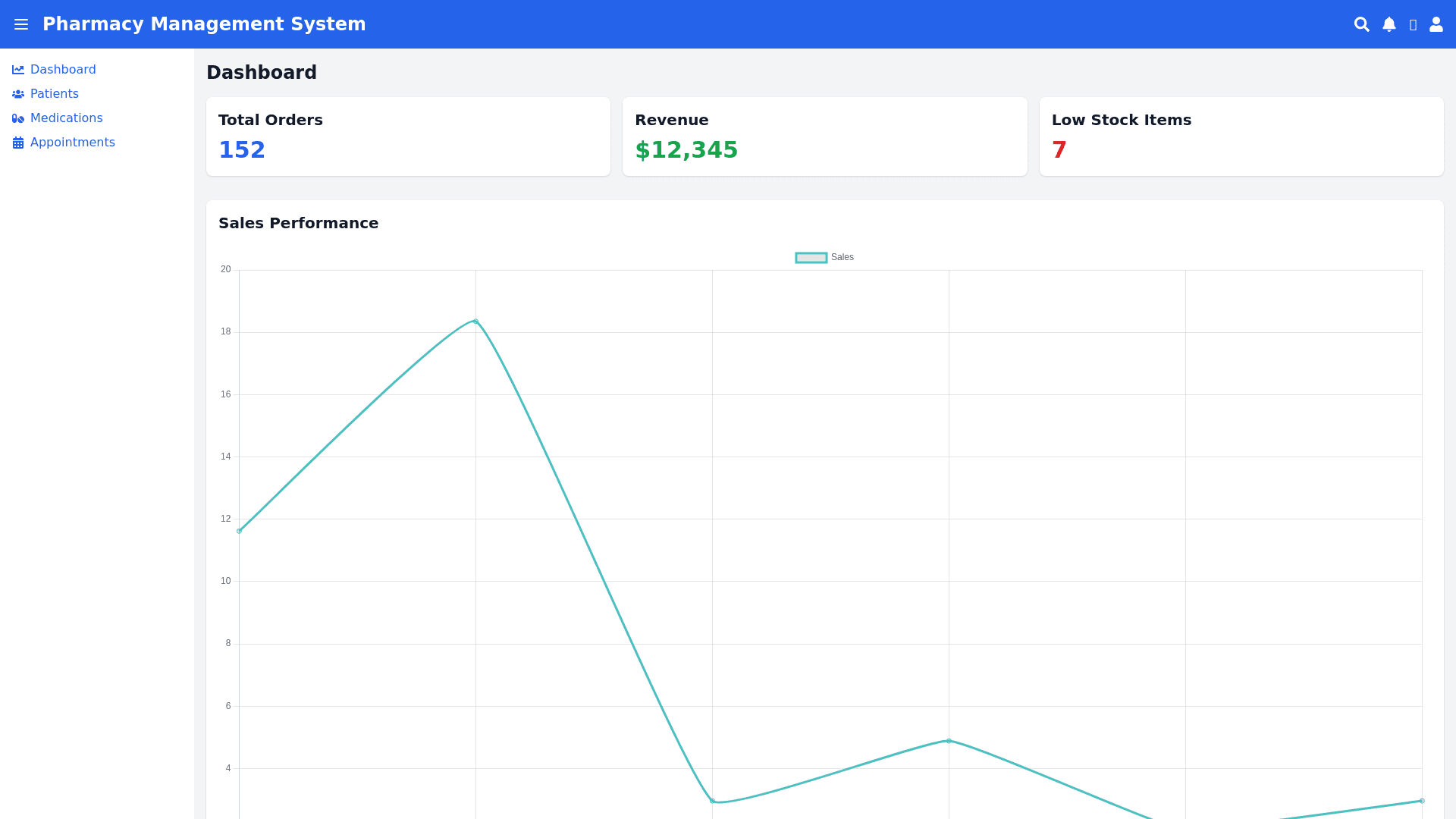The width and height of the screenshot is (1456, 819).
Task: Click the Sales legend label text
Action: tap(843, 258)
